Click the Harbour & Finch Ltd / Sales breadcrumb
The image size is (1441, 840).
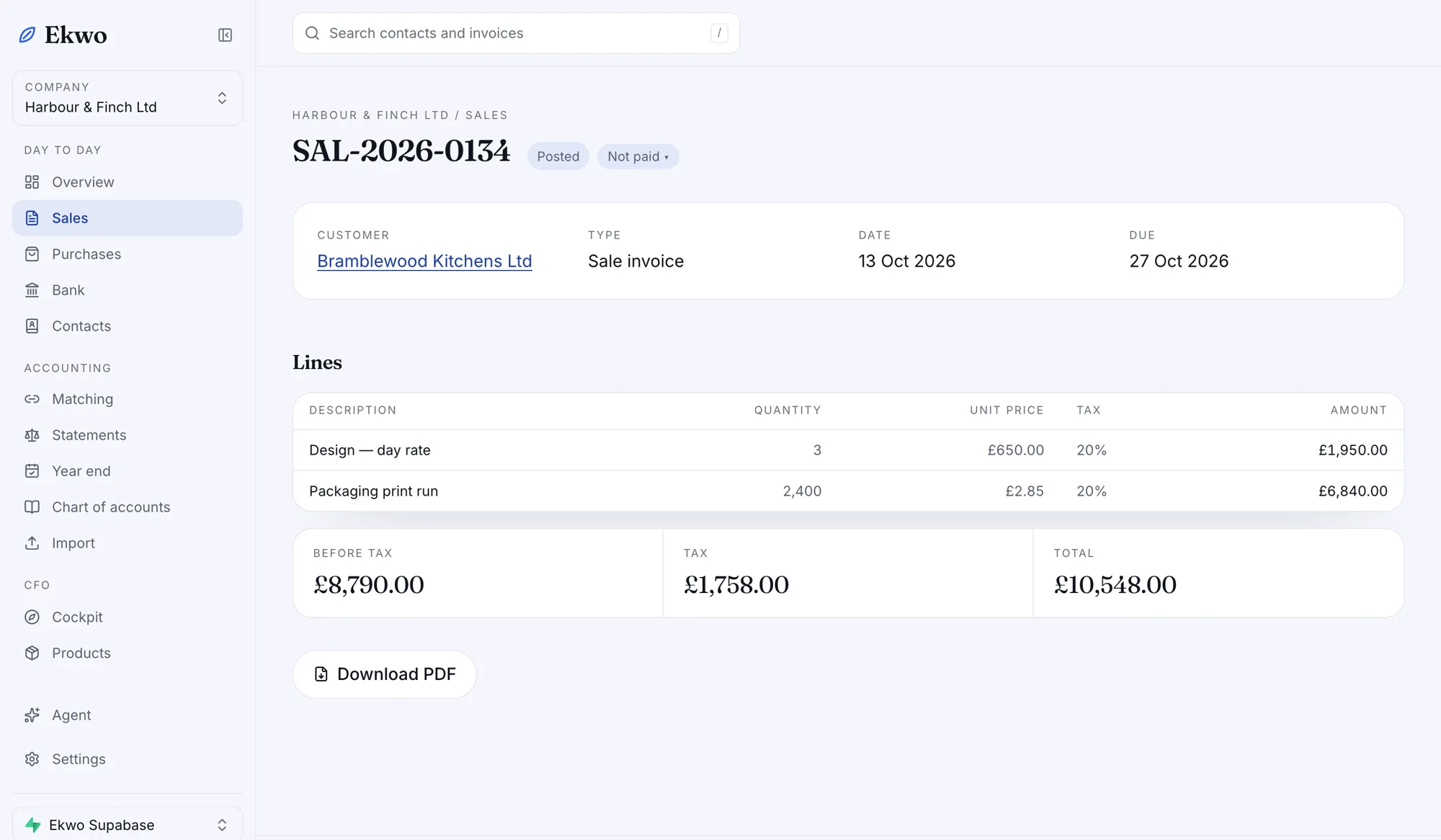400,115
